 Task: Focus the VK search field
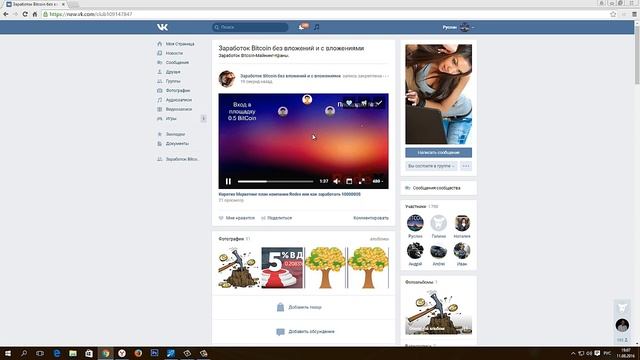pyautogui.click(x=250, y=27)
